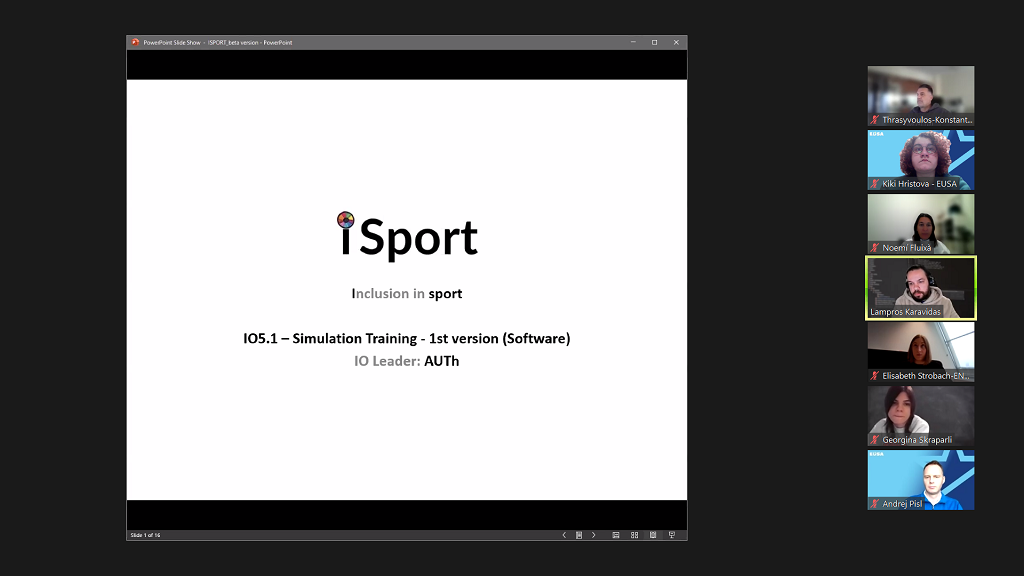This screenshot has height=576, width=1024.
Task: Choose Elisabeth Strobach's video tile
Action: [x=920, y=352]
